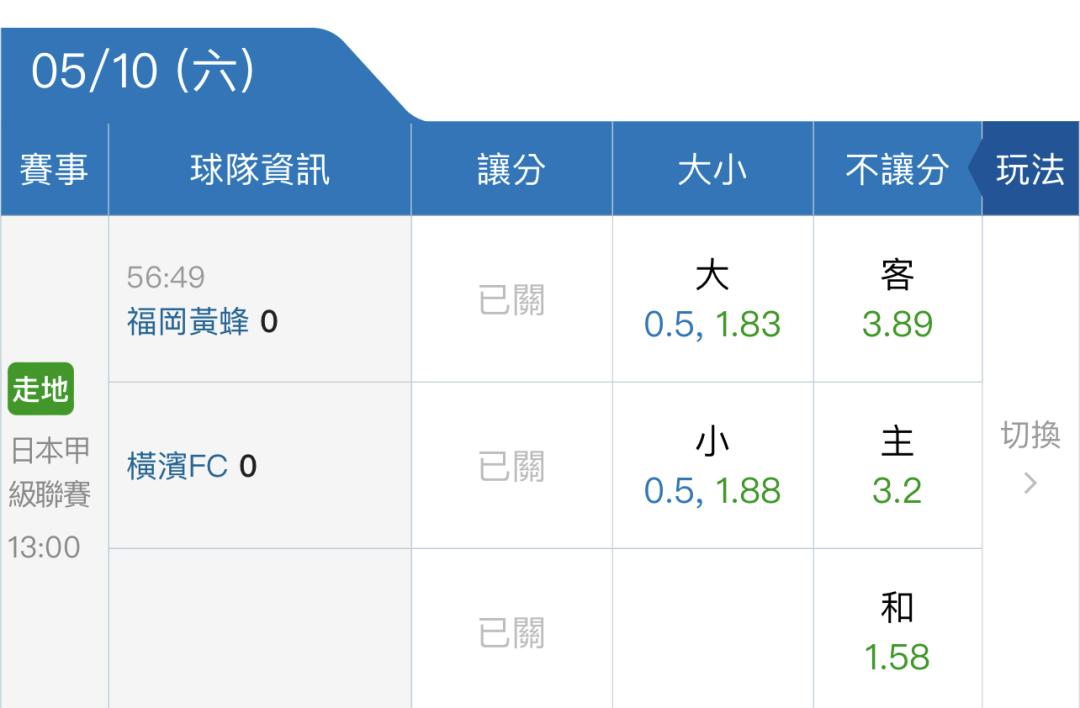Select 小 0.5 odds 1.88
Image resolution: width=1080 pixels, height=708 pixels.
[712, 467]
